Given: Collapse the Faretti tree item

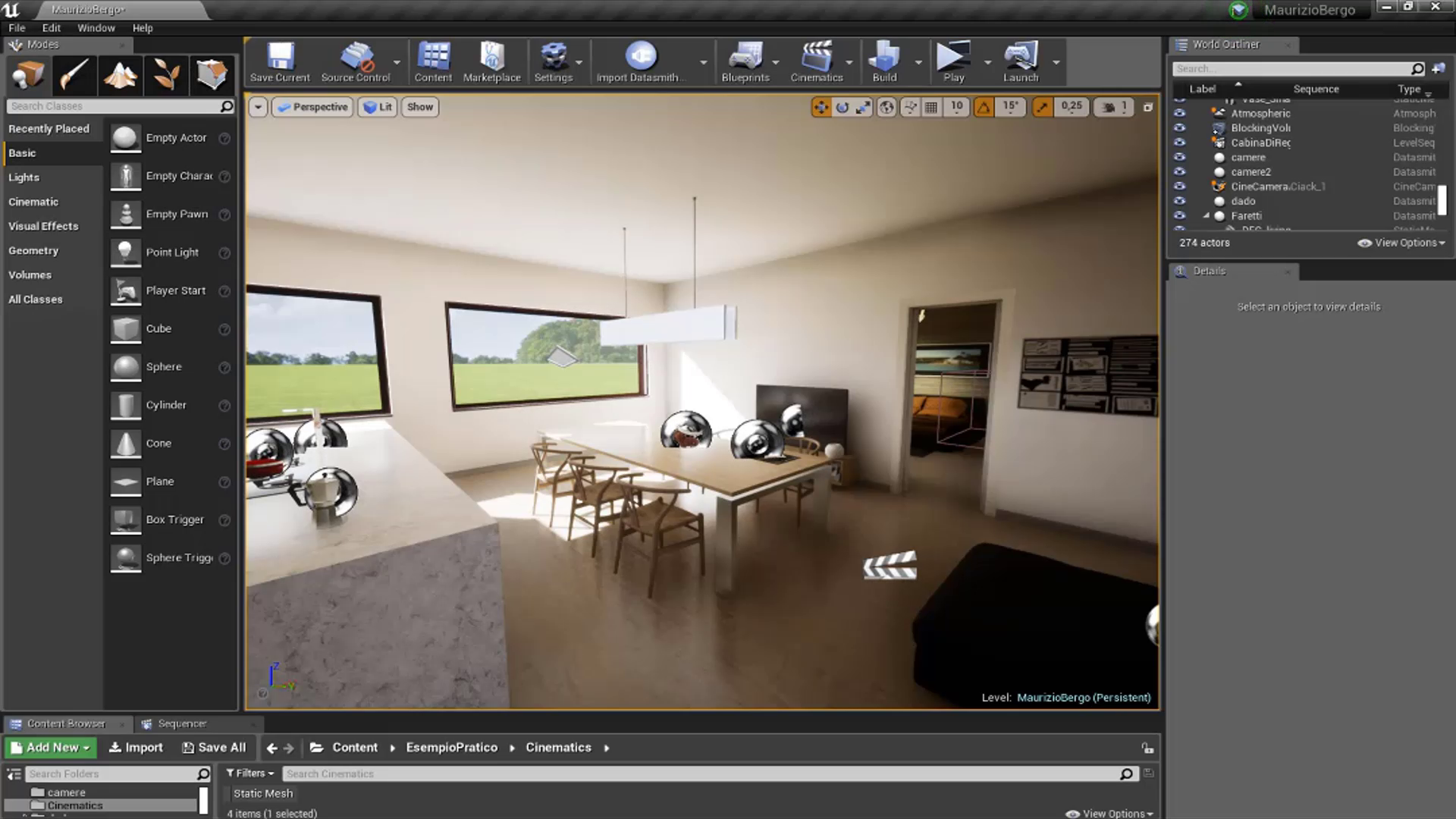Looking at the screenshot, I should [1206, 216].
